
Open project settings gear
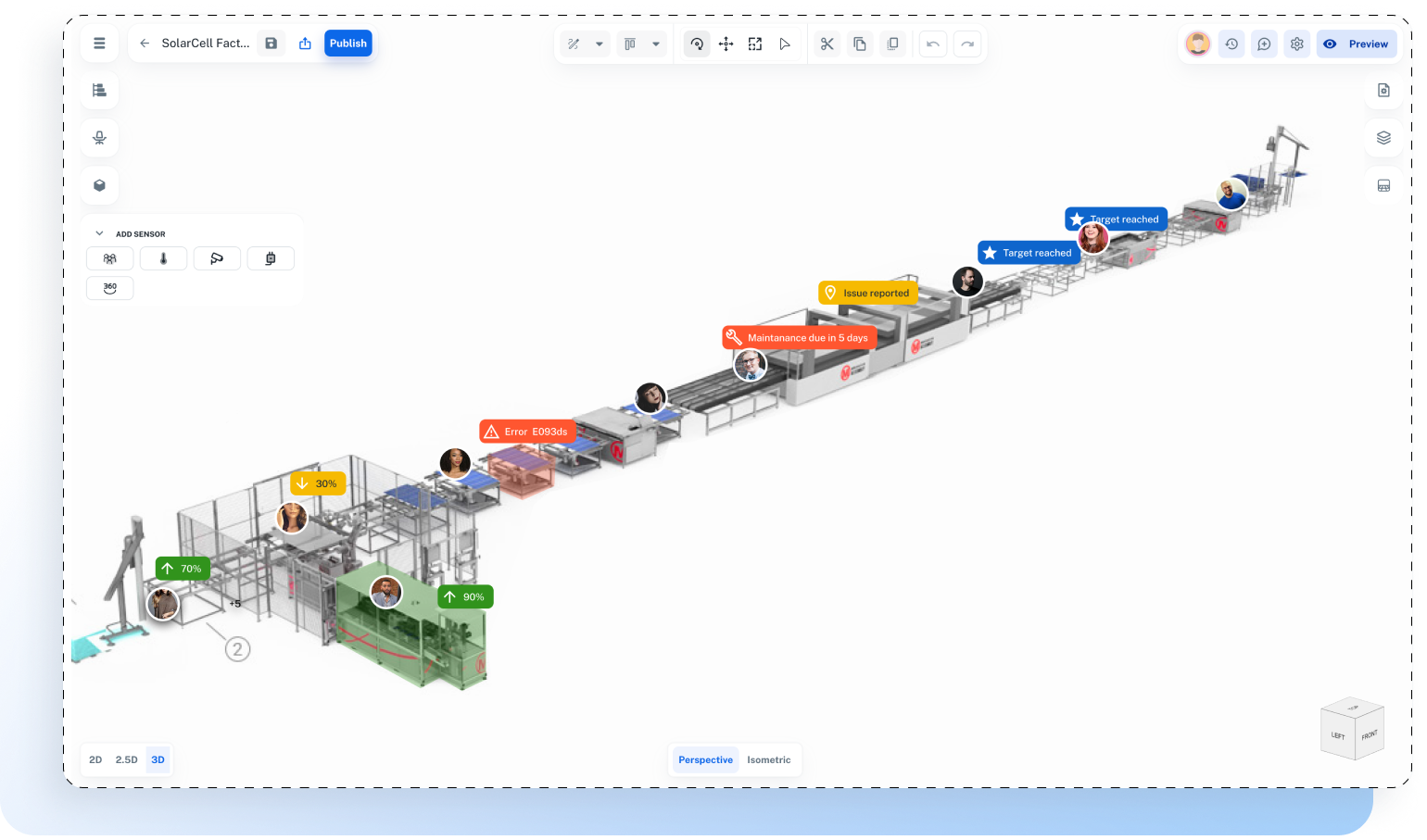1297,44
